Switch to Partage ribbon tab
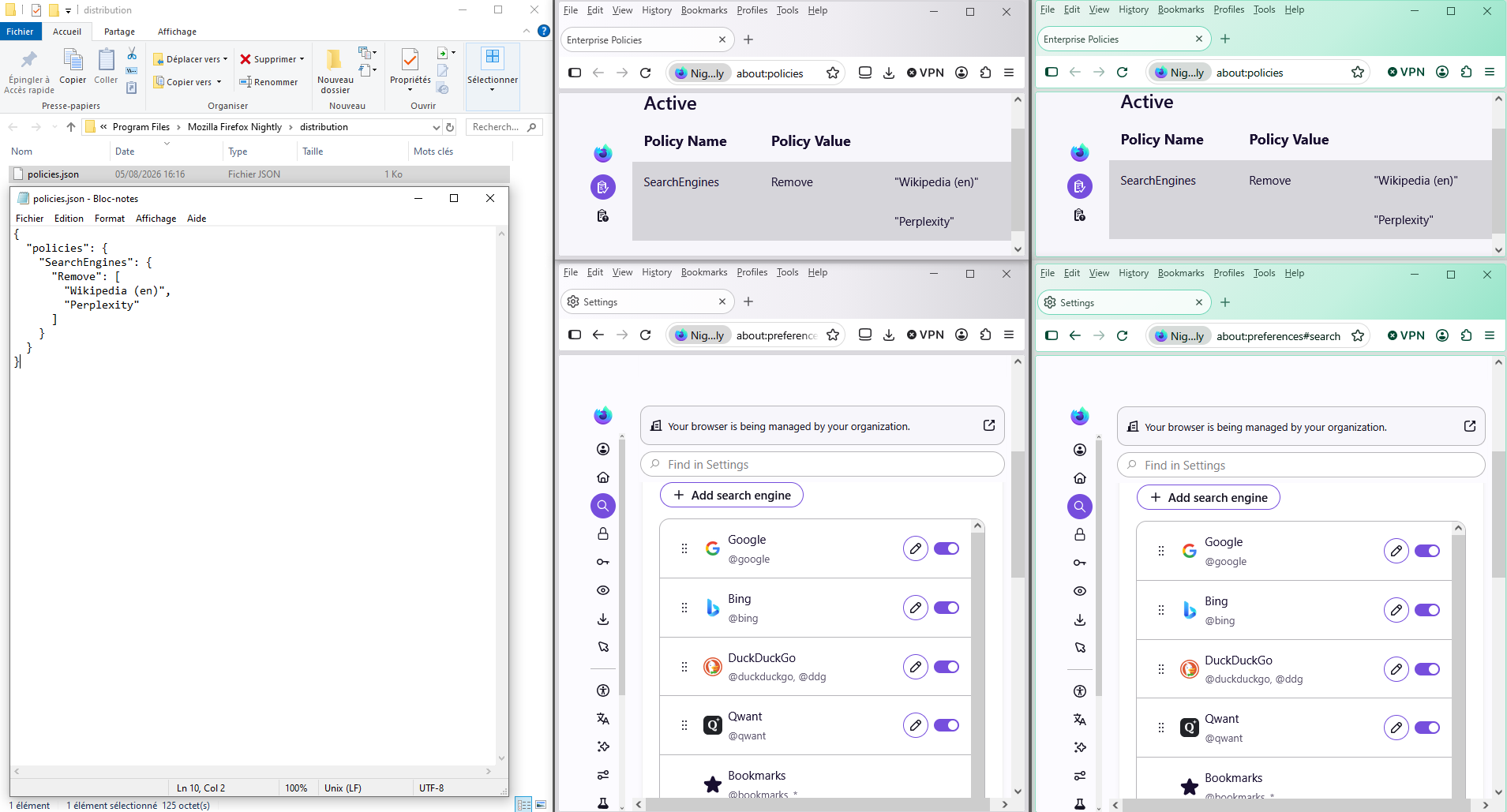The image size is (1507, 812). [x=119, y=32]
